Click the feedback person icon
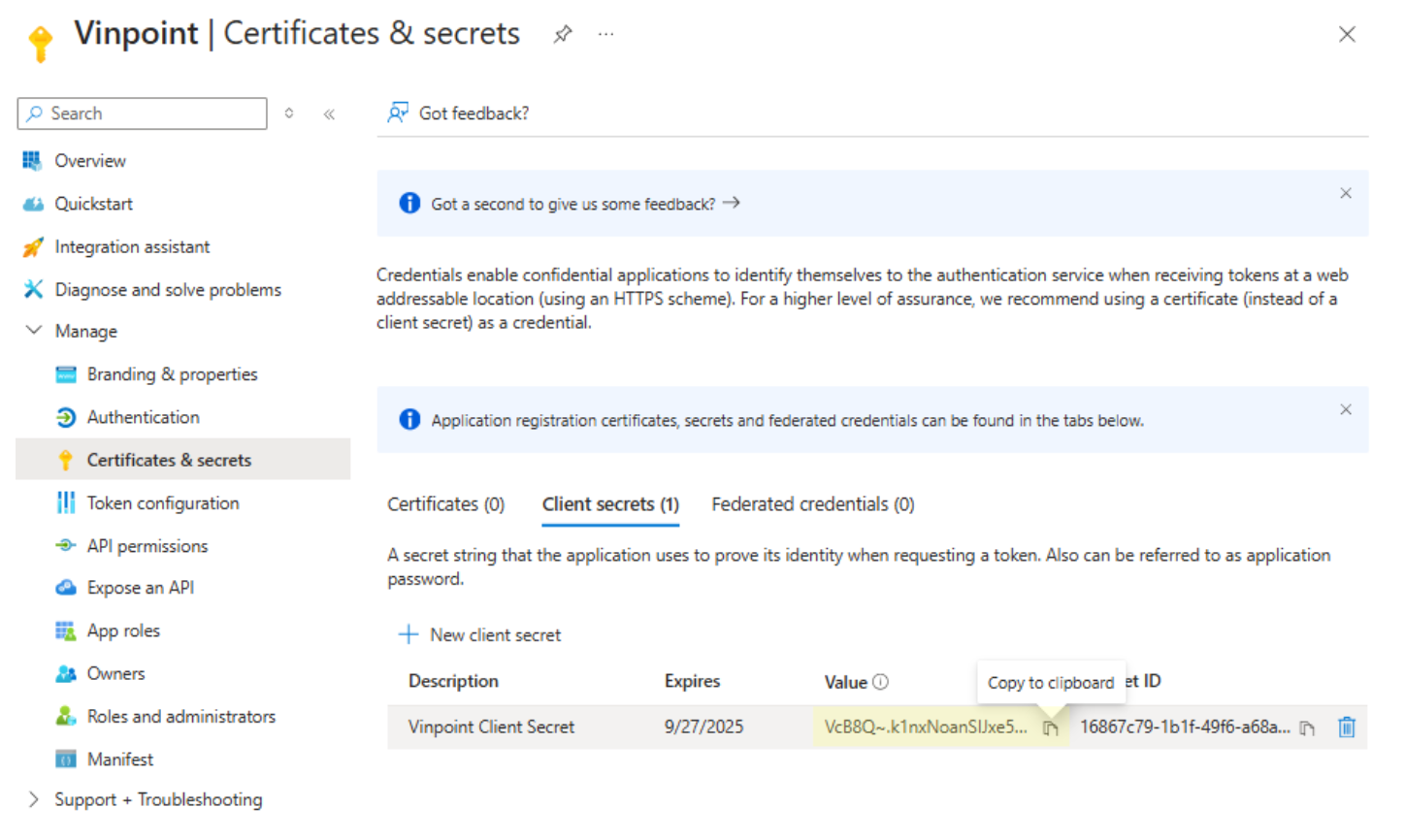The height and width of the screenshot is (840, 1405). [398, 113]
